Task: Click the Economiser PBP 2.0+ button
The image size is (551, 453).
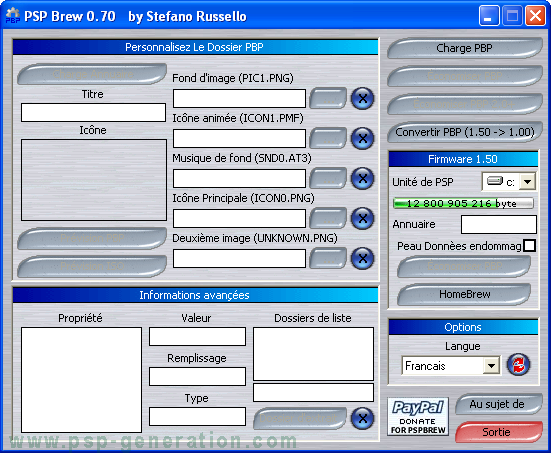Action: 465,104
